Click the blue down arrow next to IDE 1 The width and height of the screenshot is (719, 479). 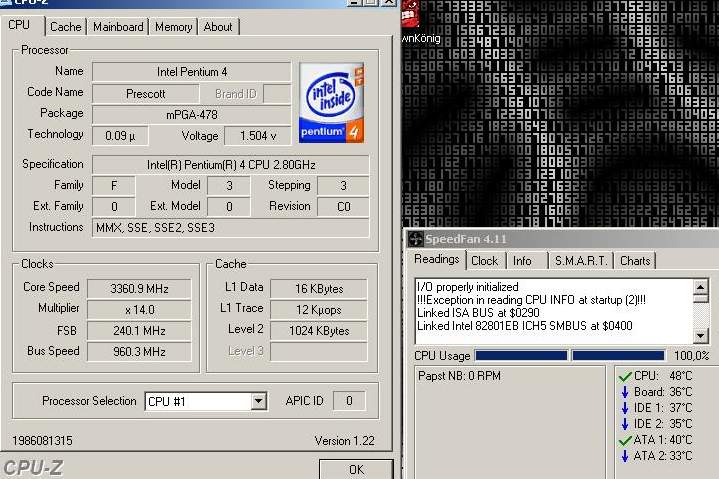click(x=625, y=408)
